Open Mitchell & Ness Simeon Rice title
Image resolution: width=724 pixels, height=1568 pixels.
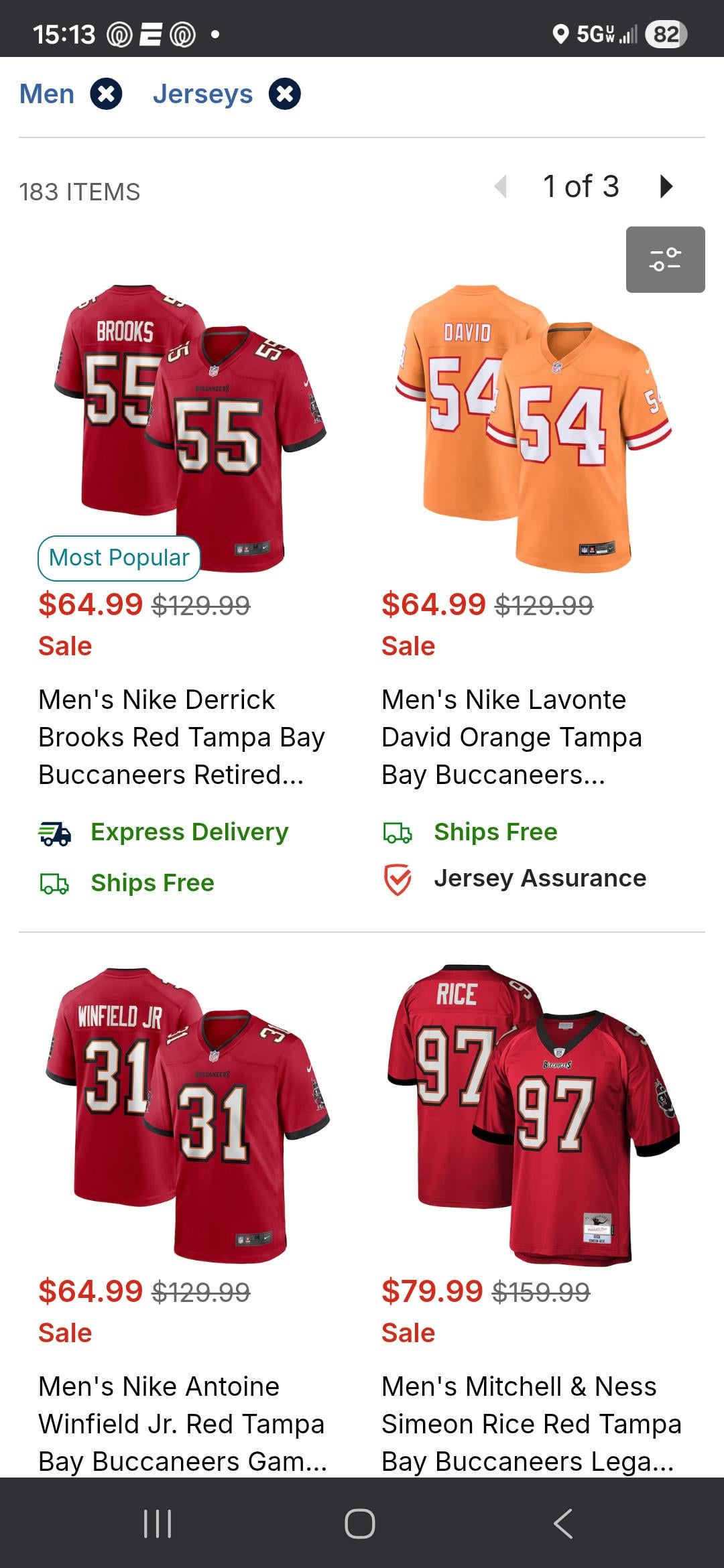[531, 1423]
